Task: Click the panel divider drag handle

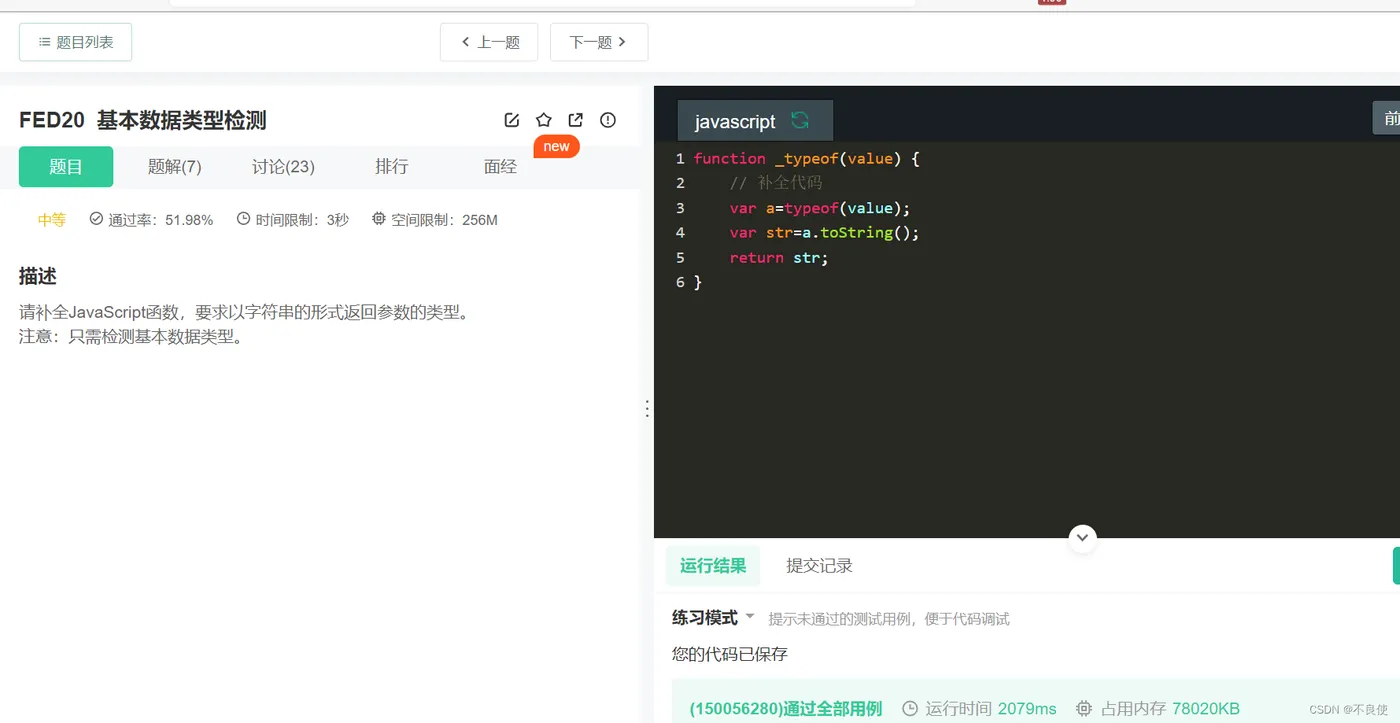Action: 647,408
